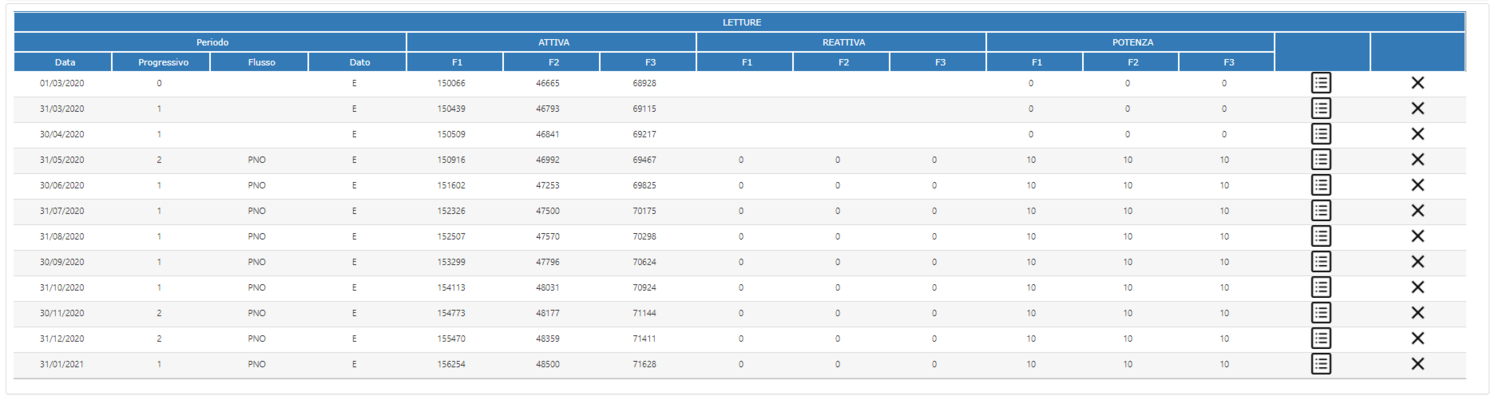Image resolution: width=1495 pixels, height=400 pixels.
Task: Click Attiva F3 value 69217
Action: click(x=644, y=134)
